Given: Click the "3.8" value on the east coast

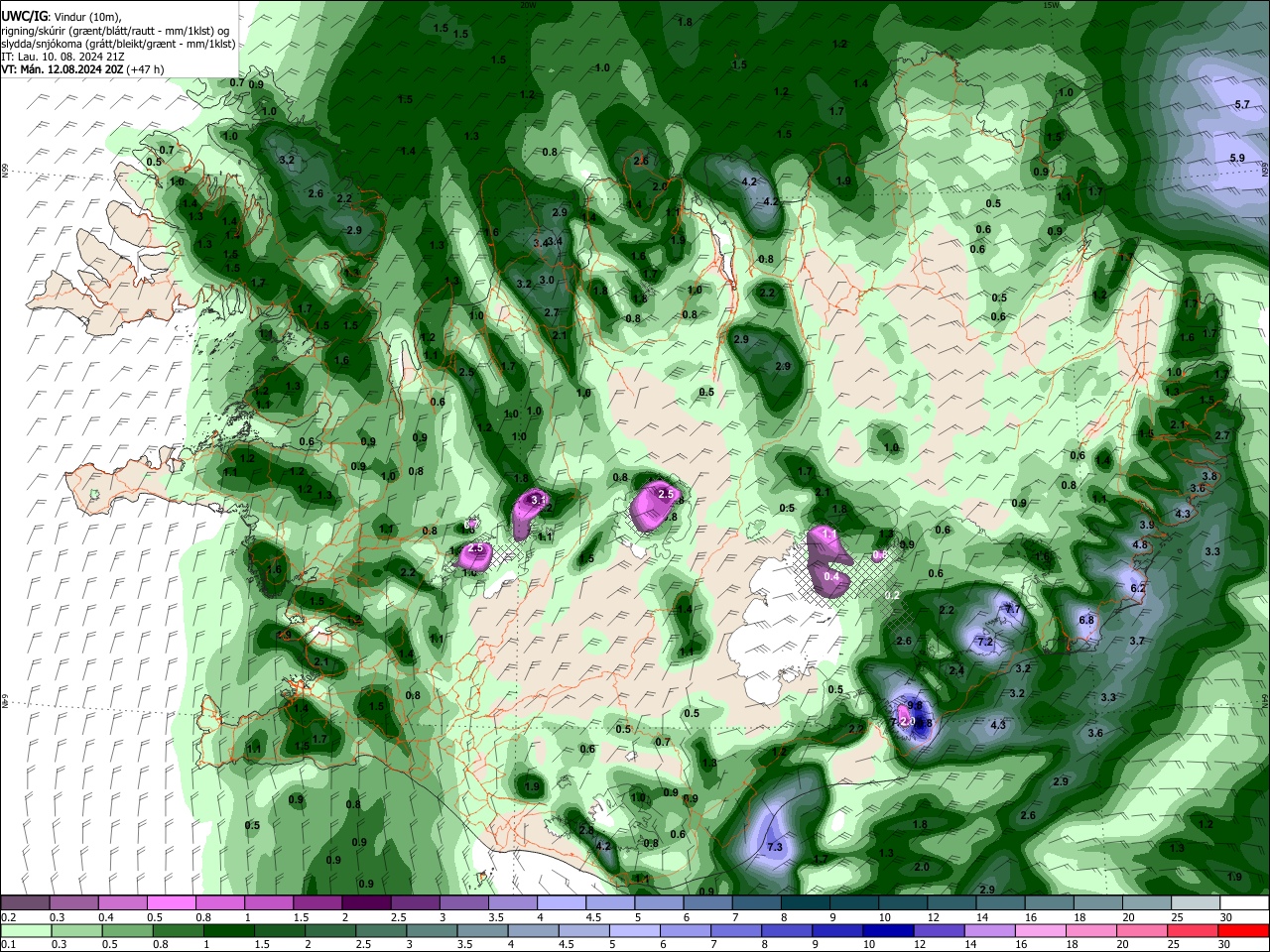Looking at the screenshot, I should [x=1209, y=476].
